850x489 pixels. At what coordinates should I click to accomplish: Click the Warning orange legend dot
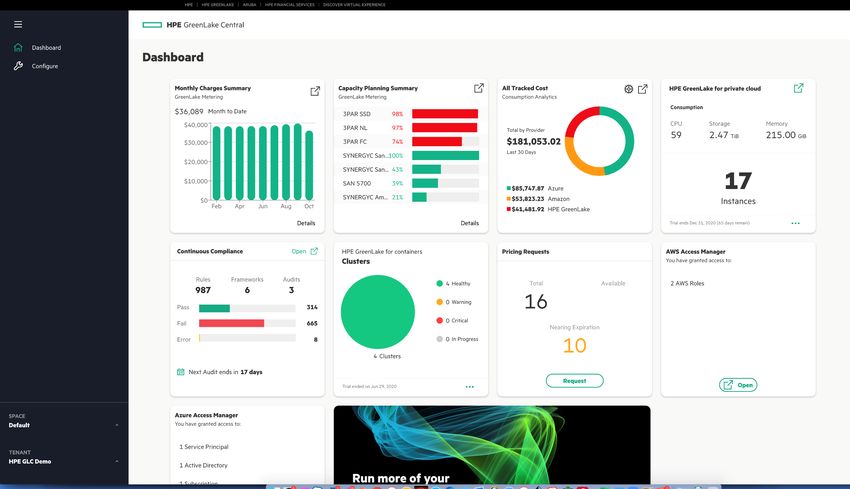(440, 302)
